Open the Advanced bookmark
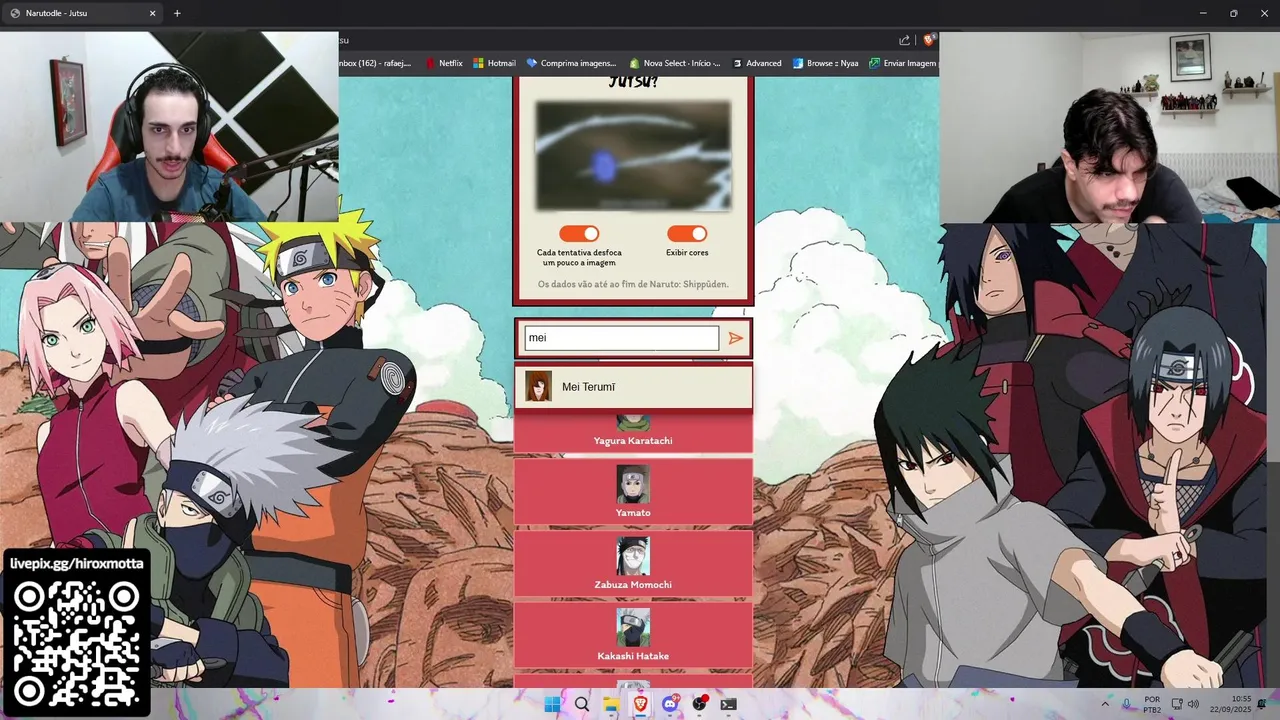 [757, 63]
